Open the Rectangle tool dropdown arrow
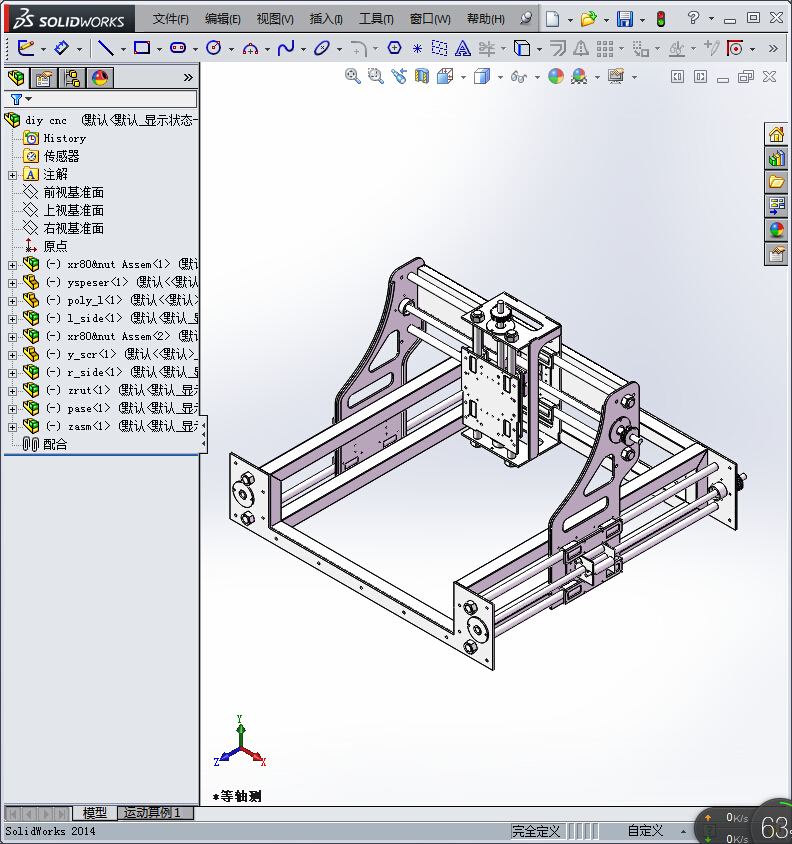The image size is (792, 844). coord(159,49)
